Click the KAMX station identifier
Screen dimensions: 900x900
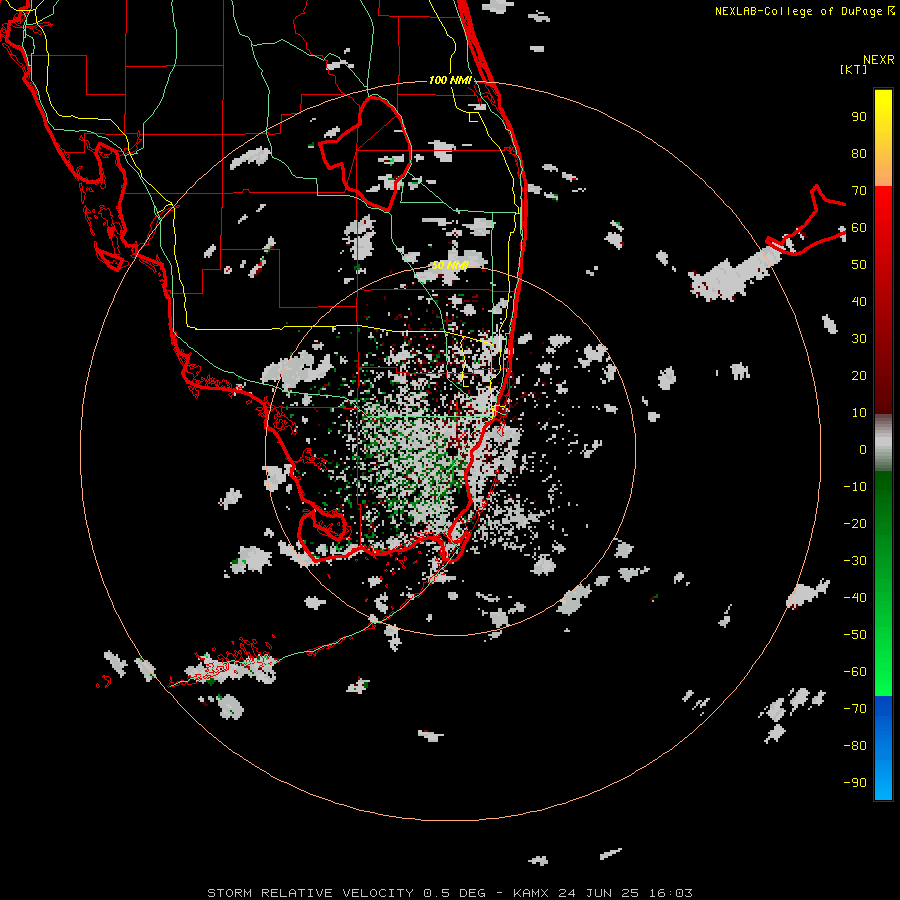pyautogui.click(x=531, y=893)
